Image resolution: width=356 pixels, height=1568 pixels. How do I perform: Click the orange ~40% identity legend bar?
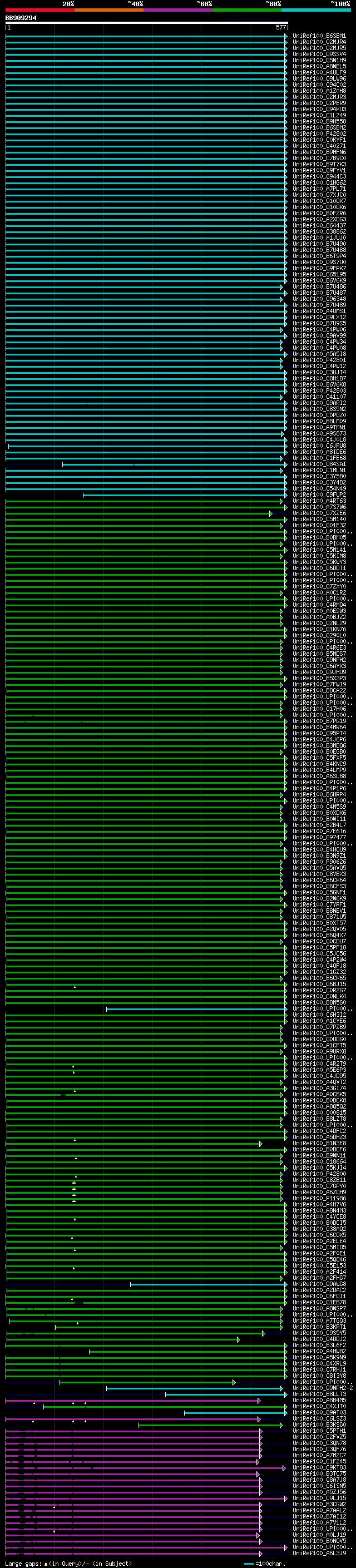pyautogui.click(x=110, y=10)
